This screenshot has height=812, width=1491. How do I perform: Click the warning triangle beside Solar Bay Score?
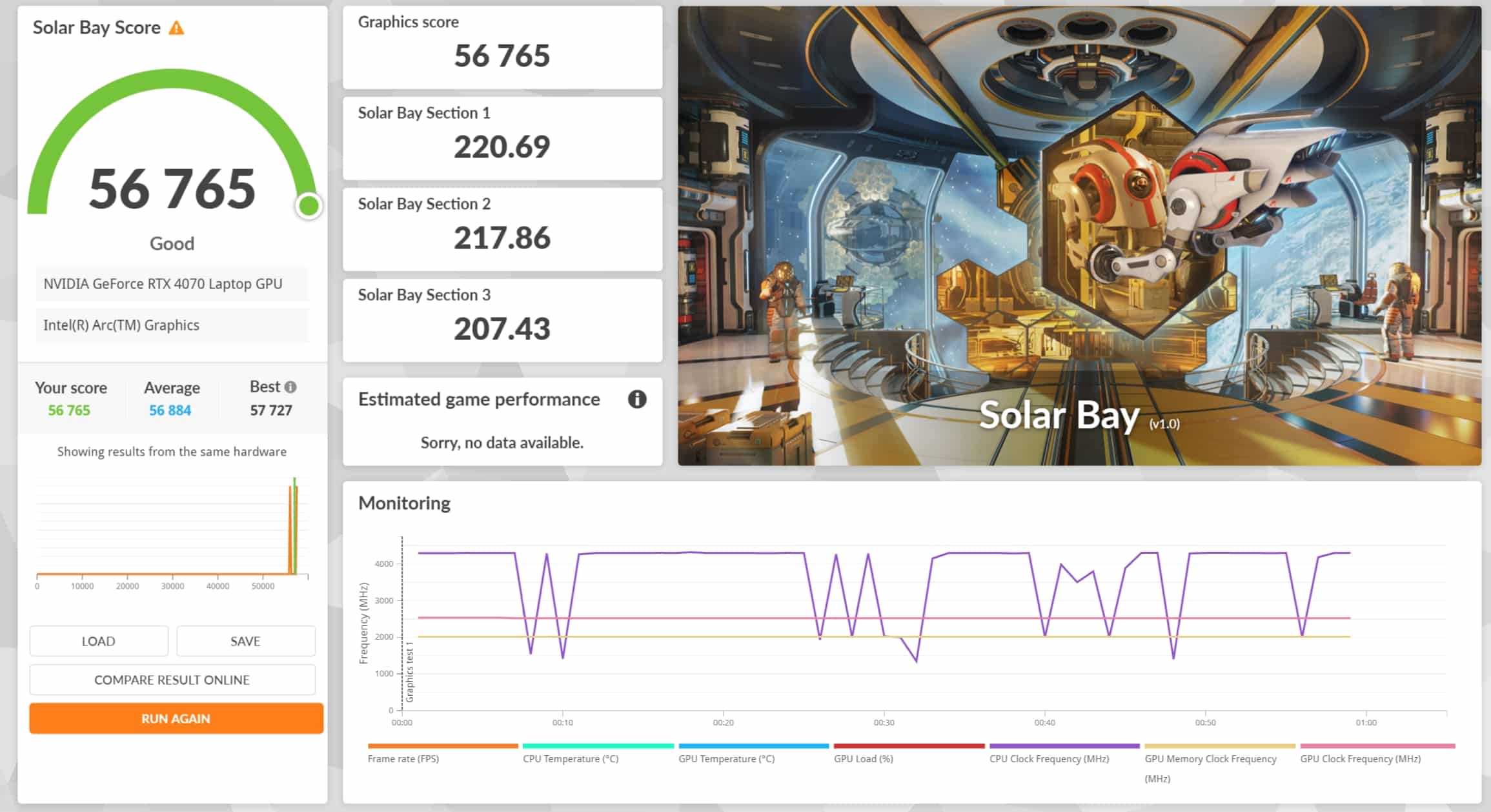[176, 28]
